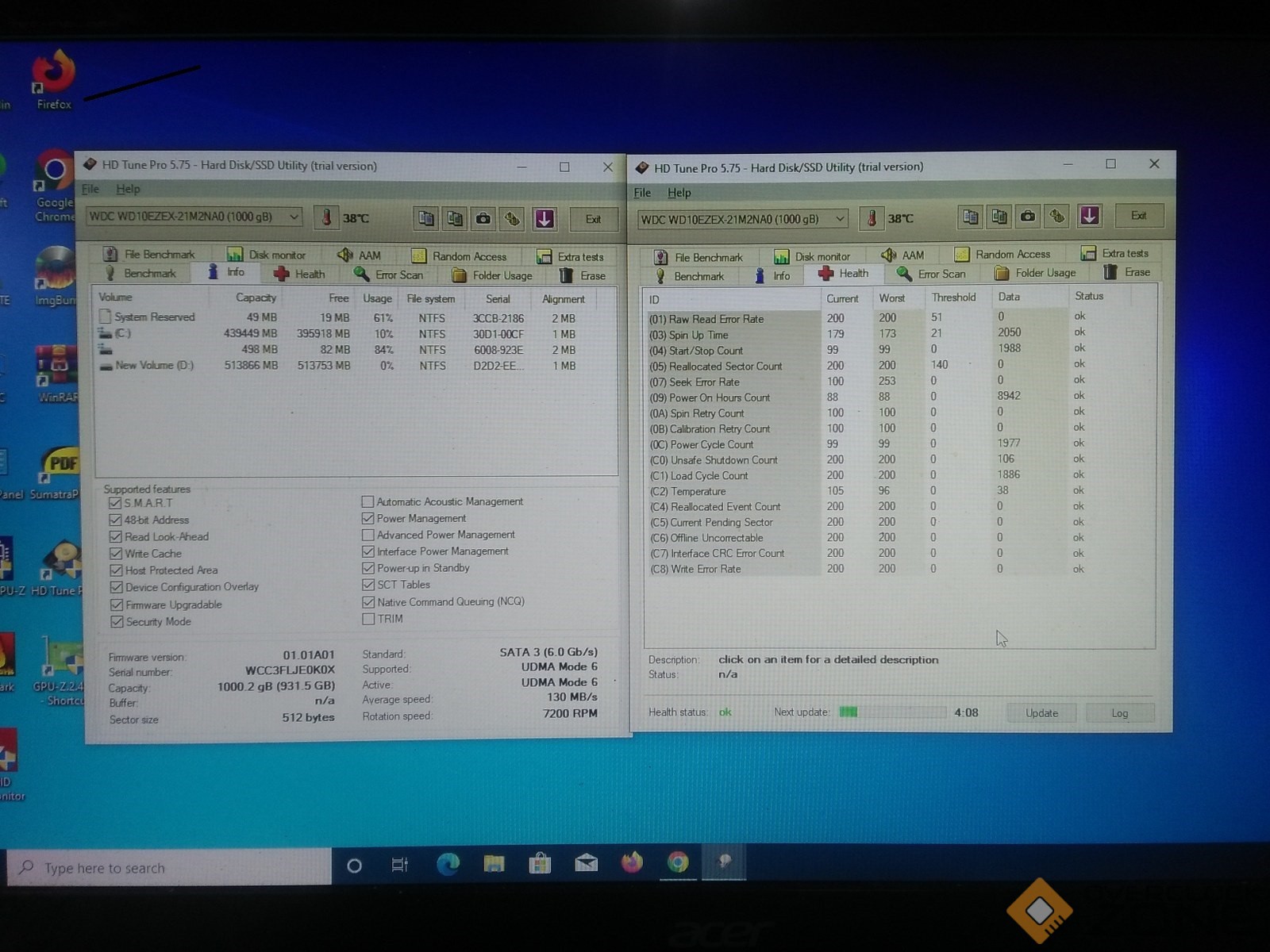Toggle the Read Look-Ahead checkbox
The width and height of the screenshot is (1270, 952).
click(116, 536)
